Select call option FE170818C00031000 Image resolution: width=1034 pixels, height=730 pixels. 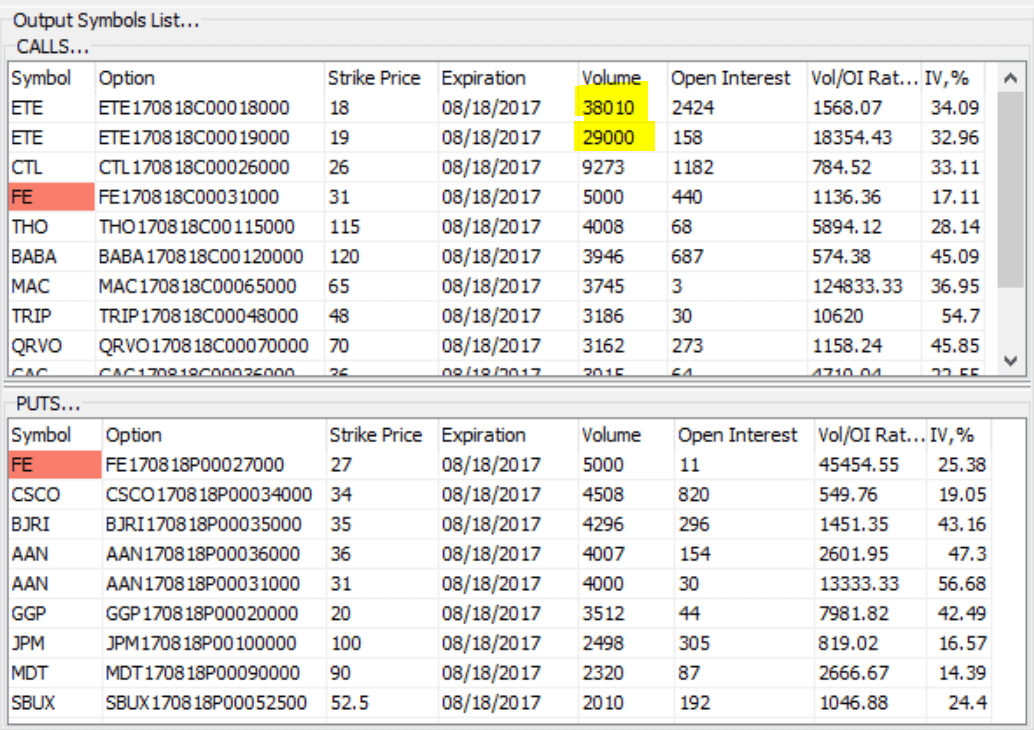[x=189, y=197]
